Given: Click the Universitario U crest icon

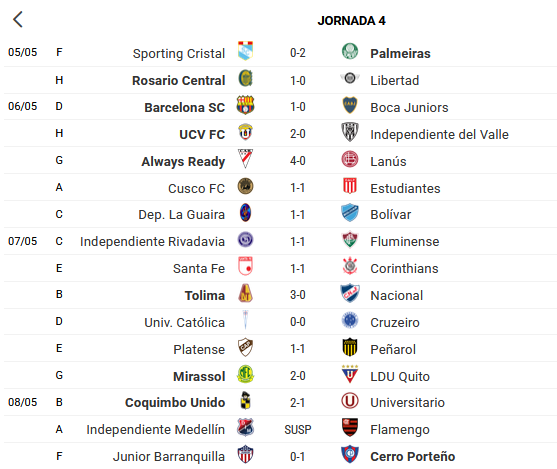Looking at the screenshot, I should (350, 401).
